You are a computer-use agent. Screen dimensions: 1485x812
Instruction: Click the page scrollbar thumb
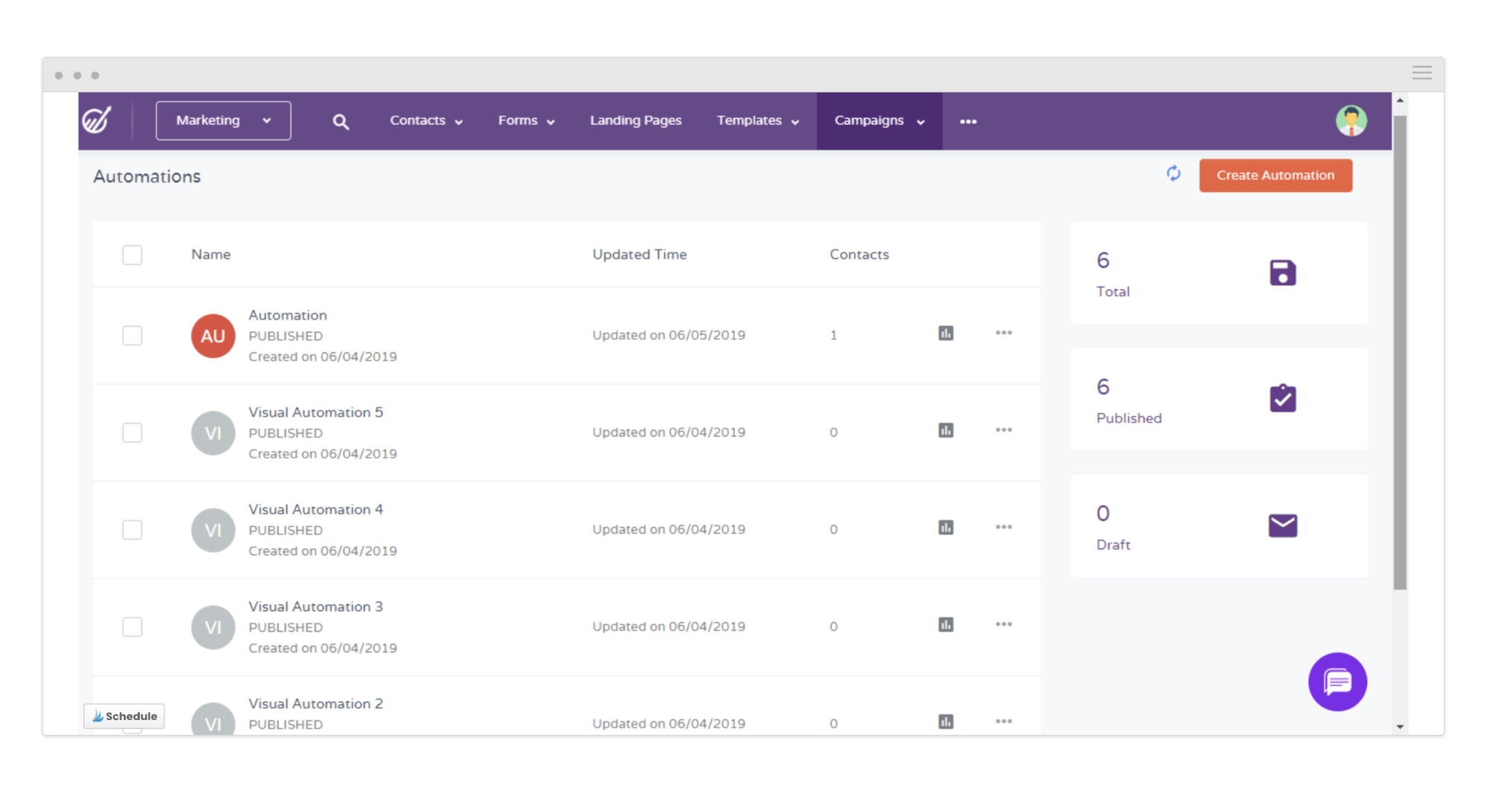(1400, 352)
